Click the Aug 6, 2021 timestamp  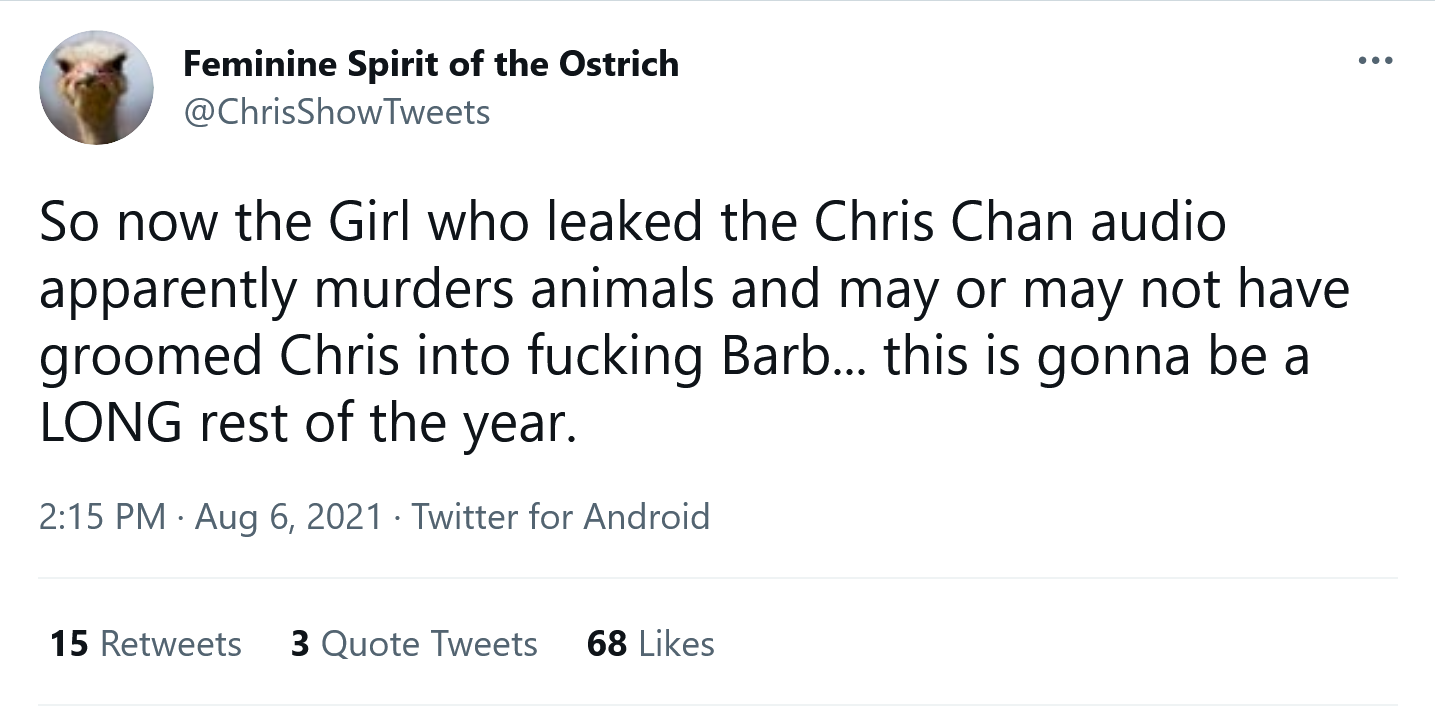point(289,517)
